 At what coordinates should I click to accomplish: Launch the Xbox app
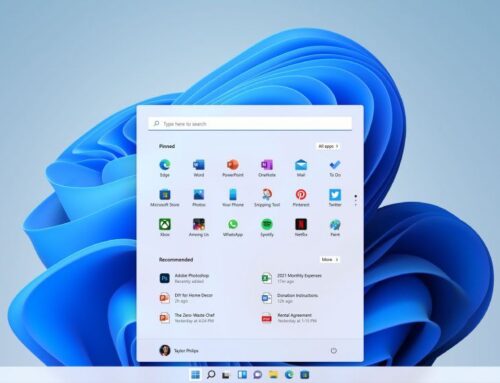[165, 228]
